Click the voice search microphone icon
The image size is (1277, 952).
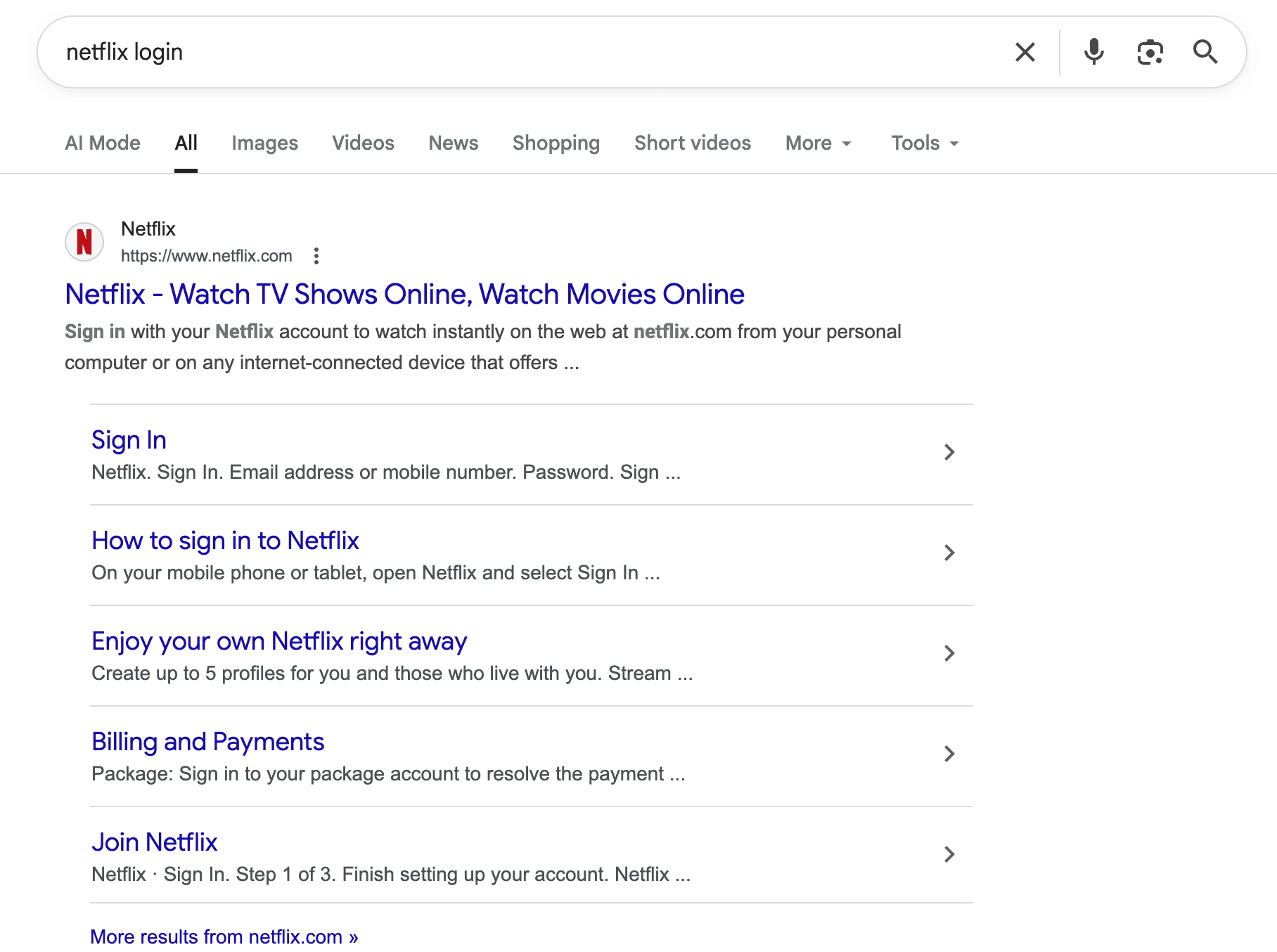pos(1094,51)
